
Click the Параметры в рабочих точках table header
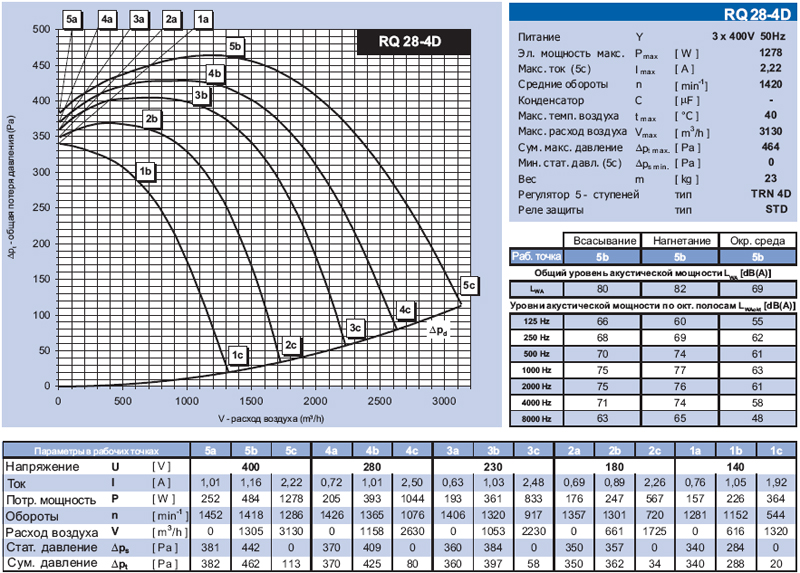(96, 451)
